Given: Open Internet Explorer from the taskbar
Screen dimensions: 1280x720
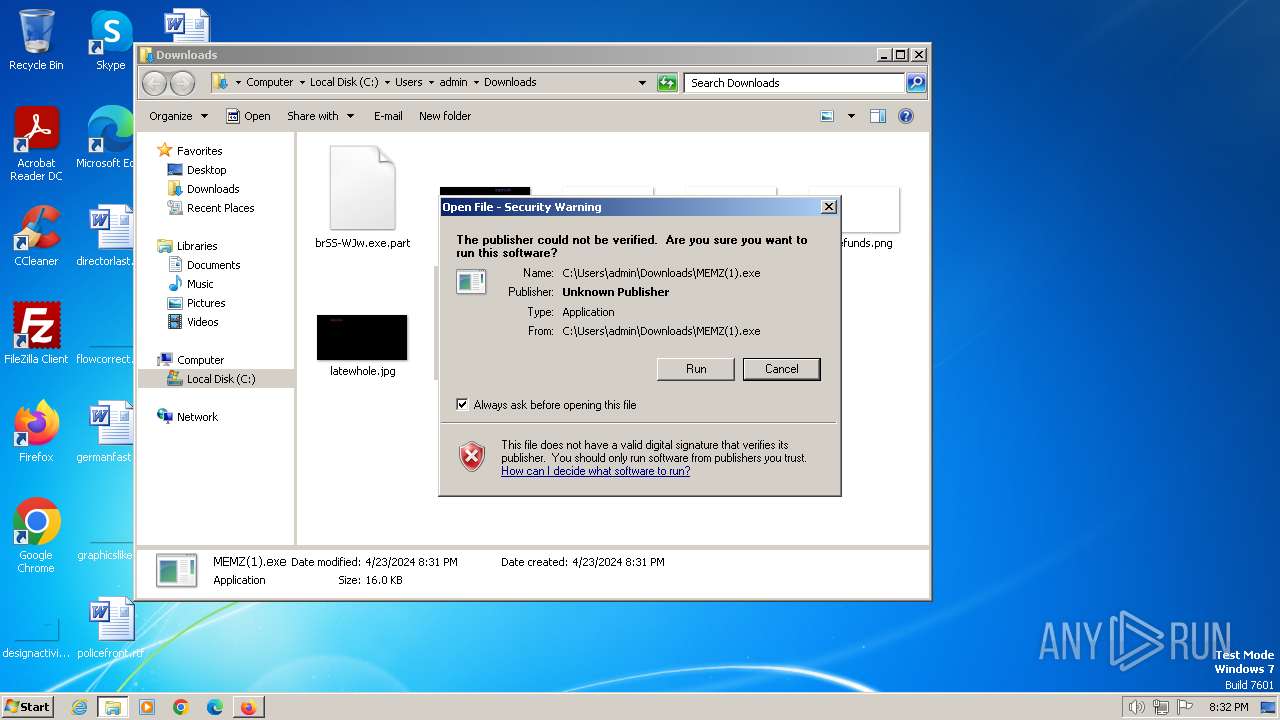Looking at the screenshot, I should pyautogui.click(x=79, y=707).
